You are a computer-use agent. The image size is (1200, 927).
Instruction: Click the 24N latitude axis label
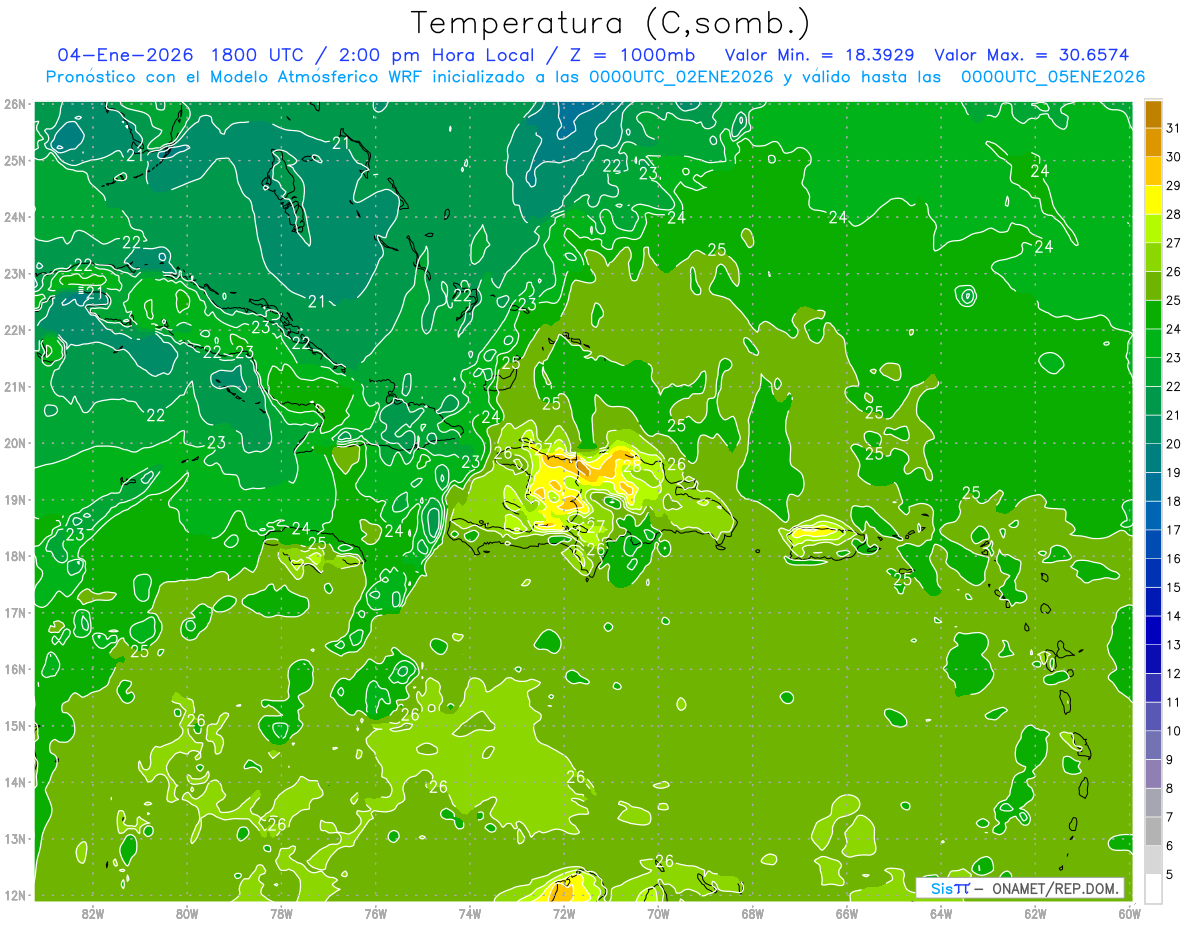(x=14, y=217)
